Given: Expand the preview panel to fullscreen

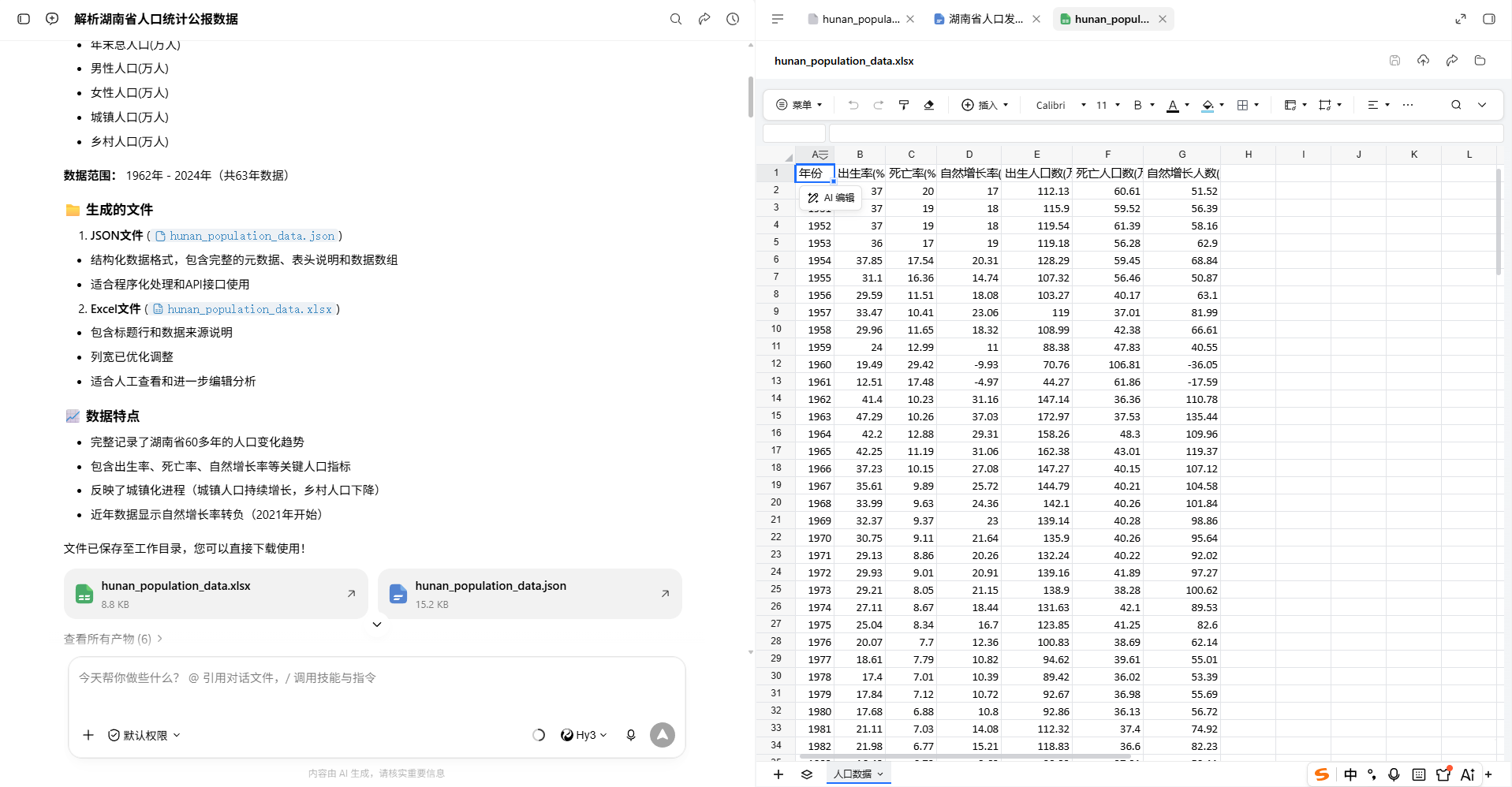Looking at the screenshot, I should pos(1461,19).
